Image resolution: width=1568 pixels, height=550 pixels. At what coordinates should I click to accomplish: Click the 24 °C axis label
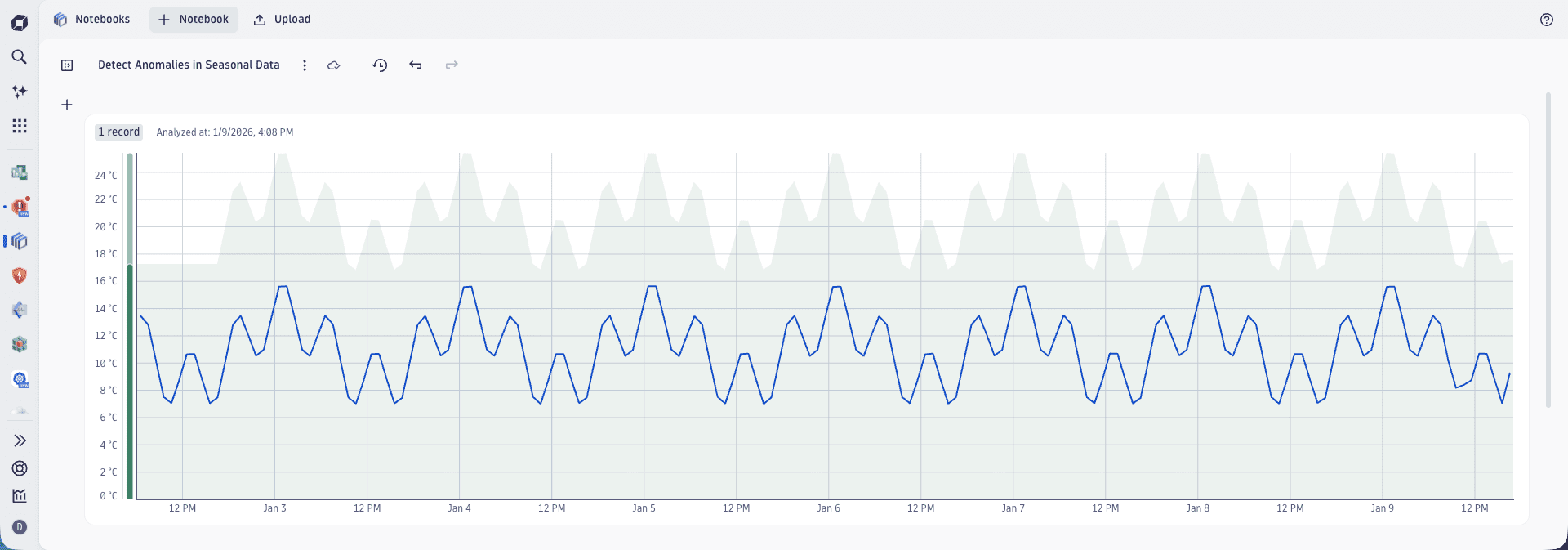(x=106, y=176)
